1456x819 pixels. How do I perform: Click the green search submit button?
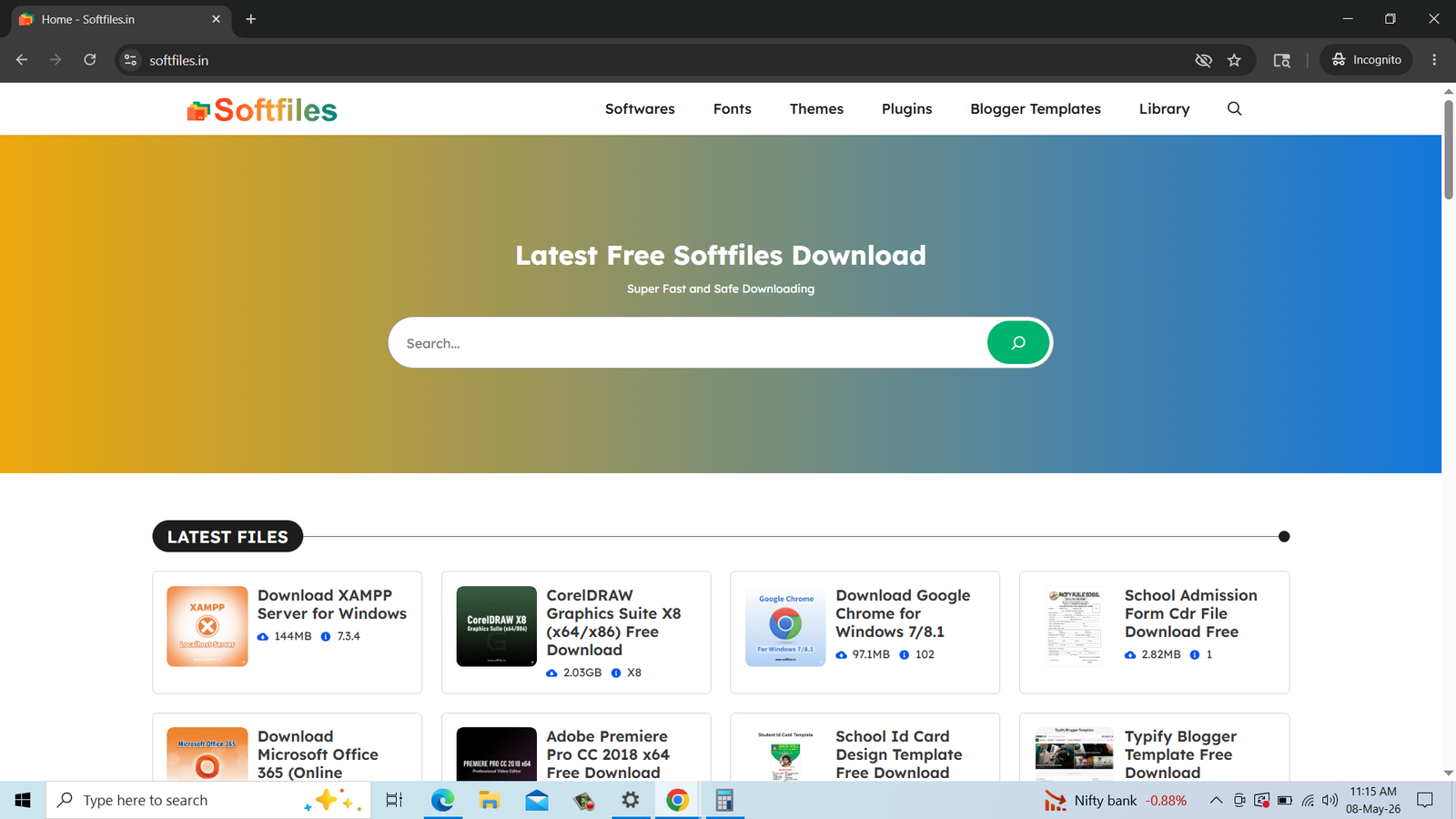pos(1017,342)
